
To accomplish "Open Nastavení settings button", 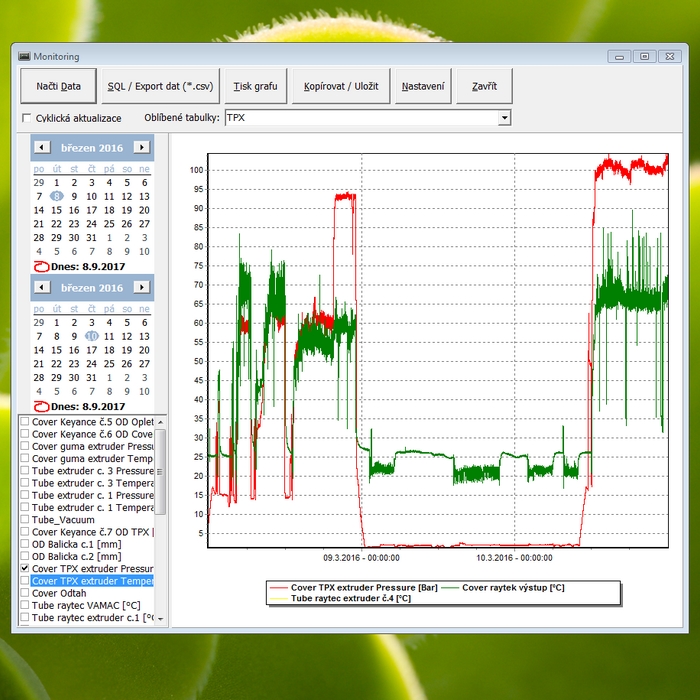I will [x=423, y=86].
